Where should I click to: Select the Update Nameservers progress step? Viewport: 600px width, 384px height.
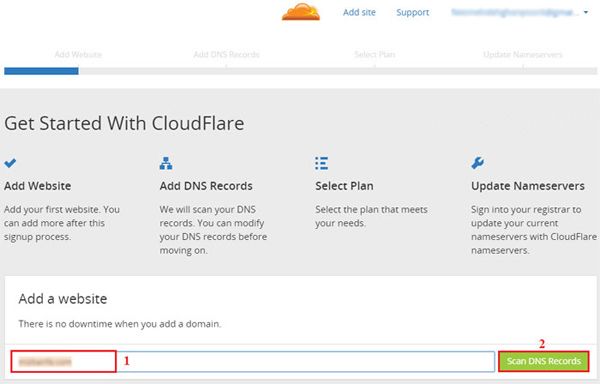click(523, 54)
